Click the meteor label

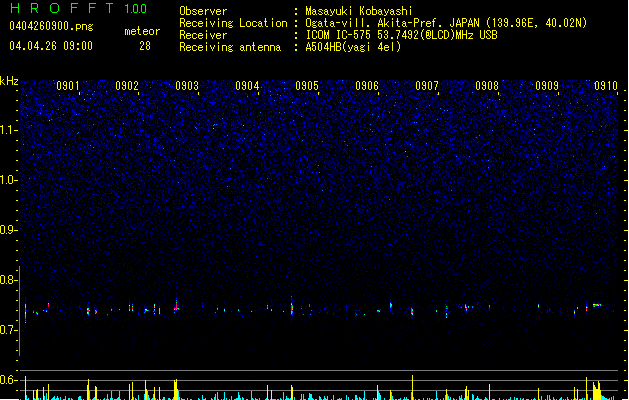[x=142, y=31]
